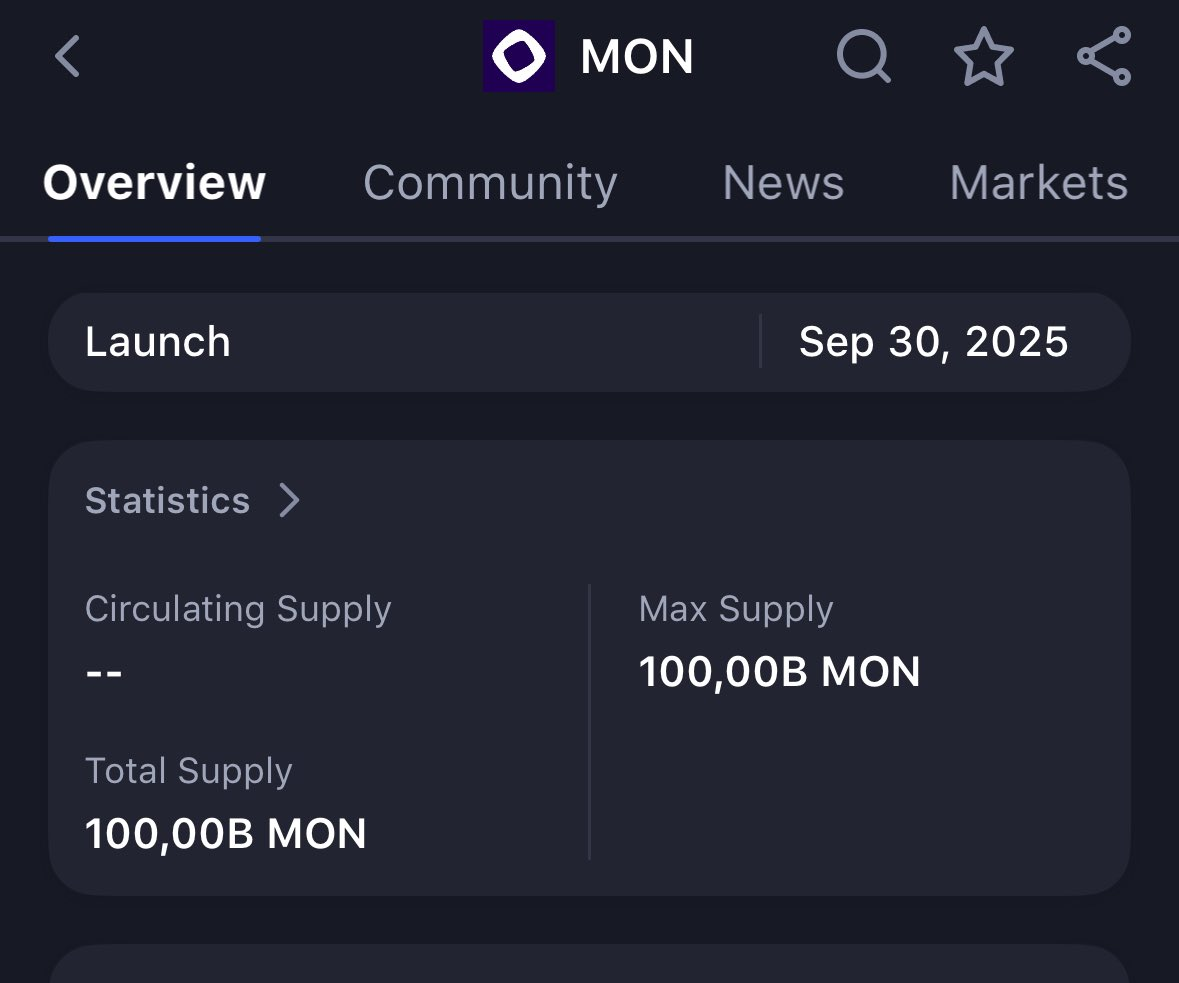Click the Launch date row
1179x983 pixels.
tap(590, 341)
